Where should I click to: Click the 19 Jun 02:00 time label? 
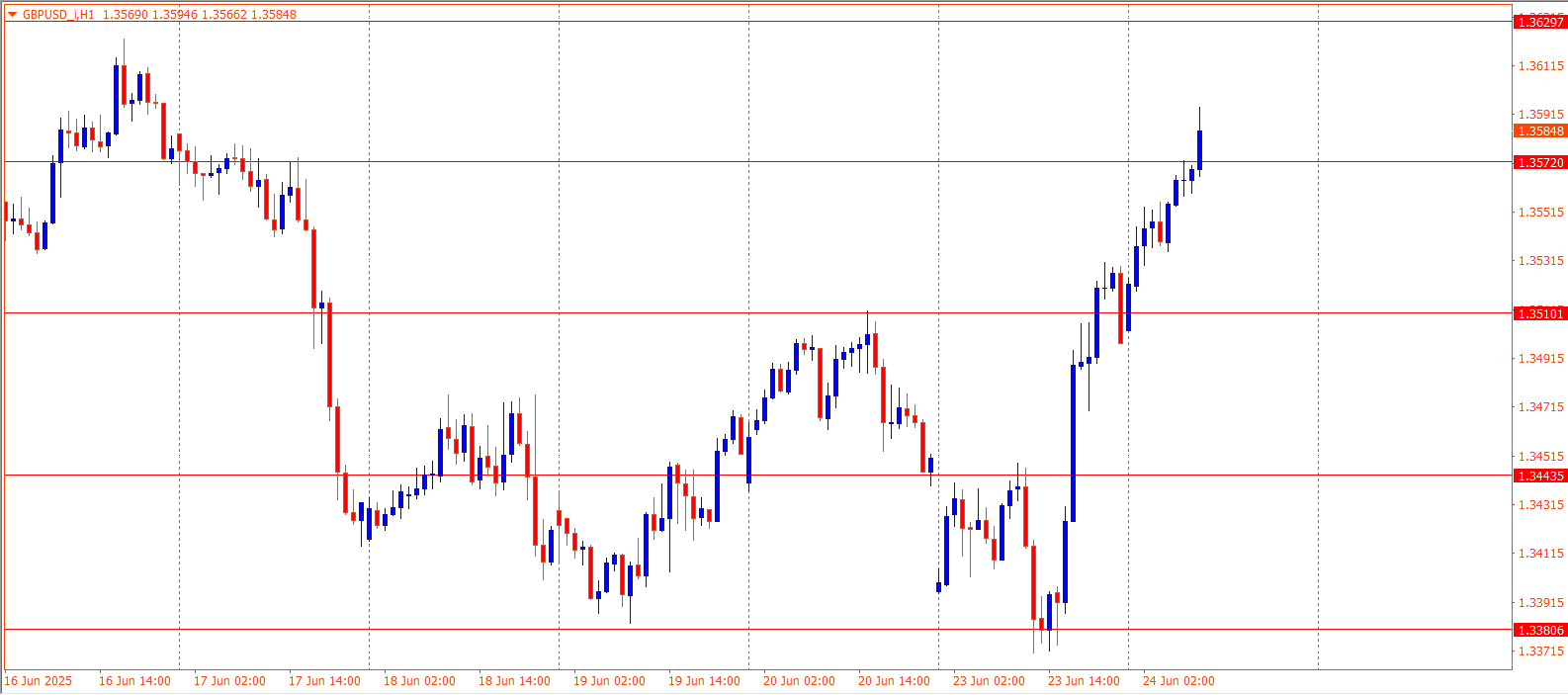pyautogui.click(x=609, y=681)
